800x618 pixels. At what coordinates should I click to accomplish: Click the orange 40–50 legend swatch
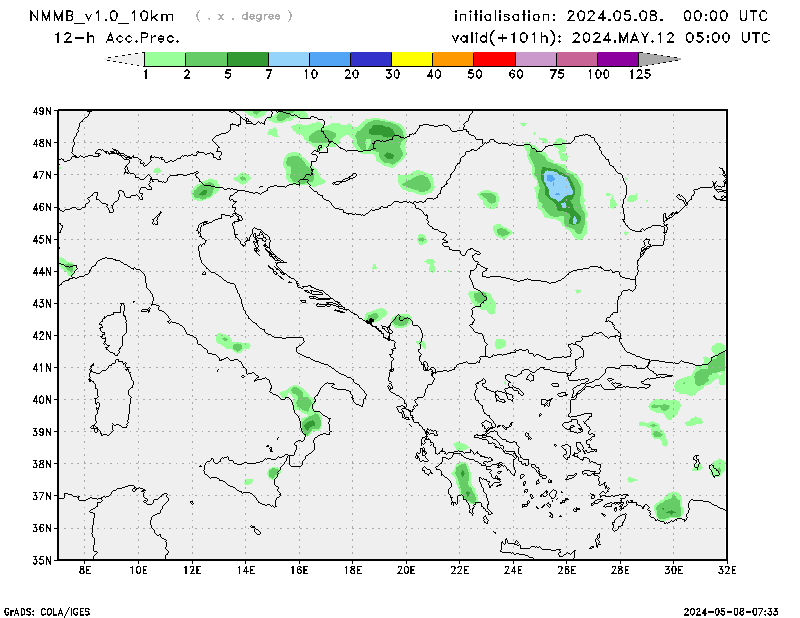pos(453,60)
